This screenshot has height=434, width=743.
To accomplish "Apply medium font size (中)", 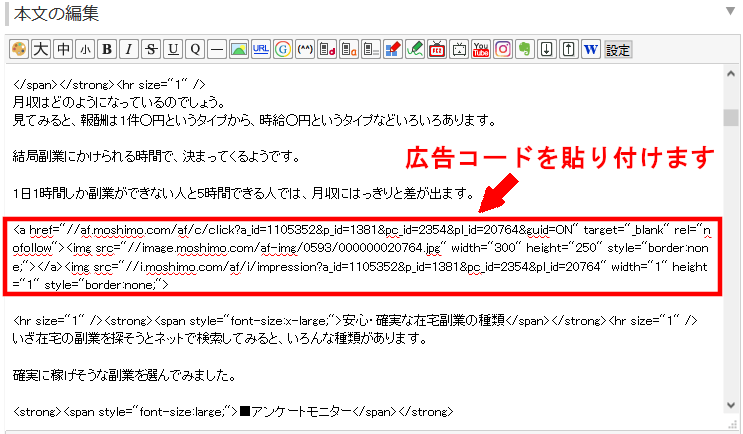I will click(x=63, y=49).
